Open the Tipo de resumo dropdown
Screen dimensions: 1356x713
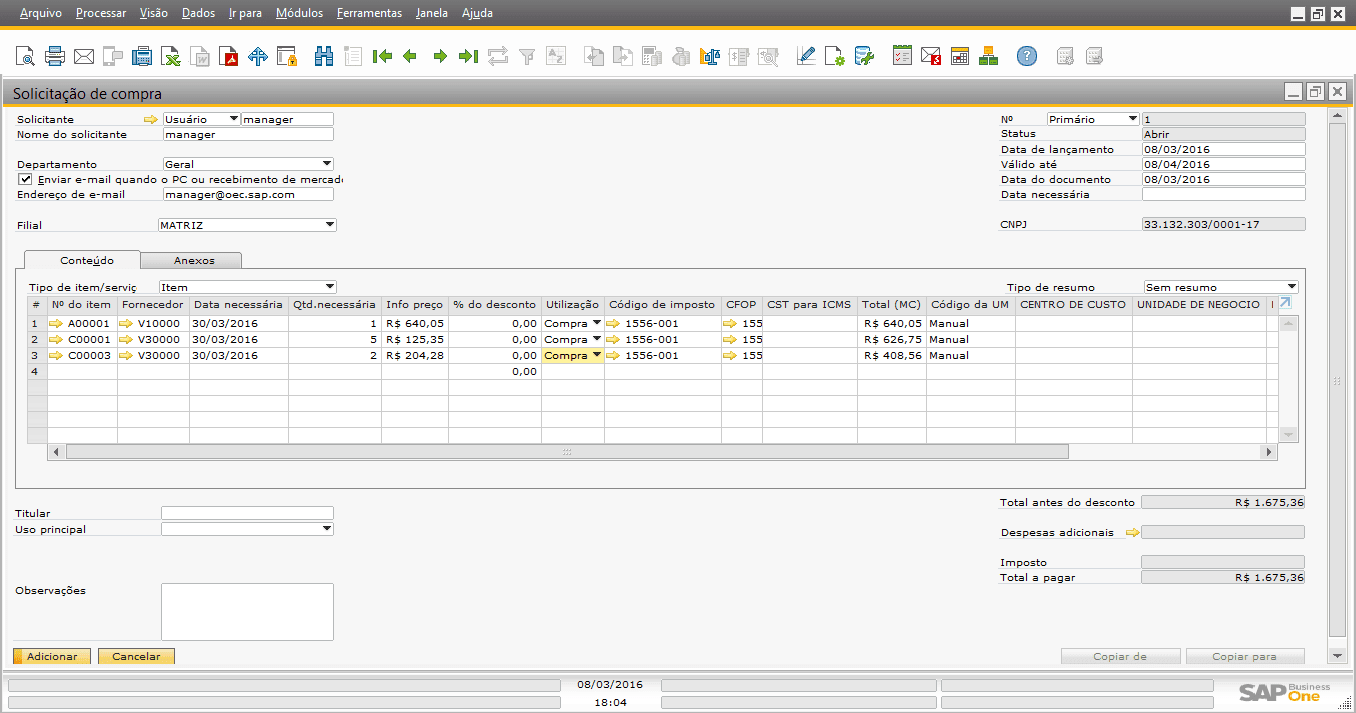point(1291,287)
